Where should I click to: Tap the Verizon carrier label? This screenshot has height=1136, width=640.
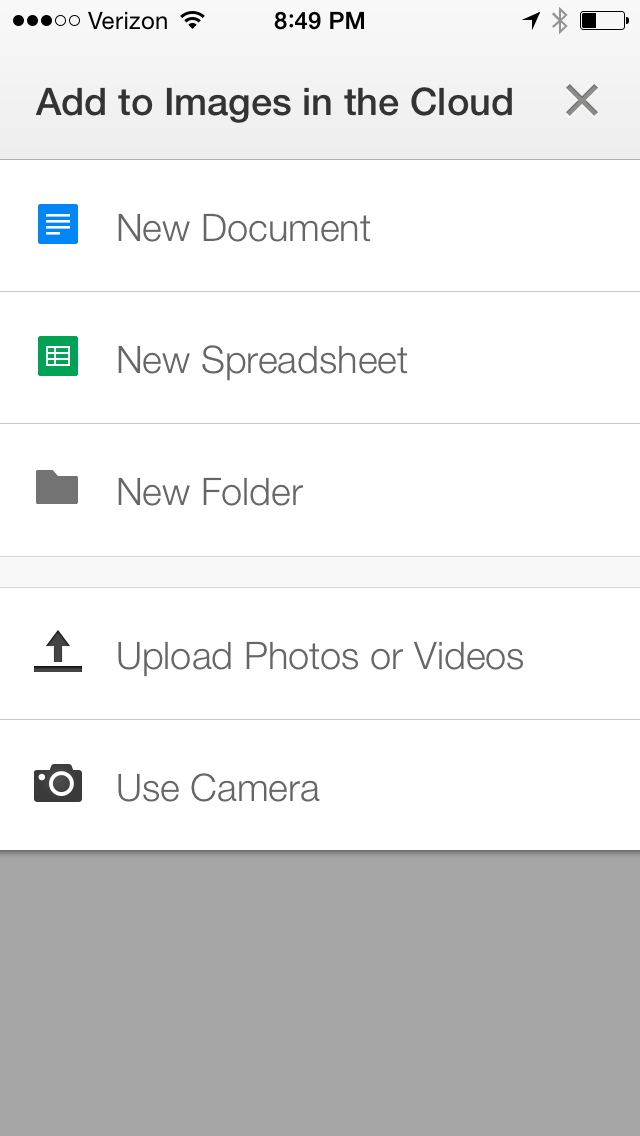tap(127, 20)
